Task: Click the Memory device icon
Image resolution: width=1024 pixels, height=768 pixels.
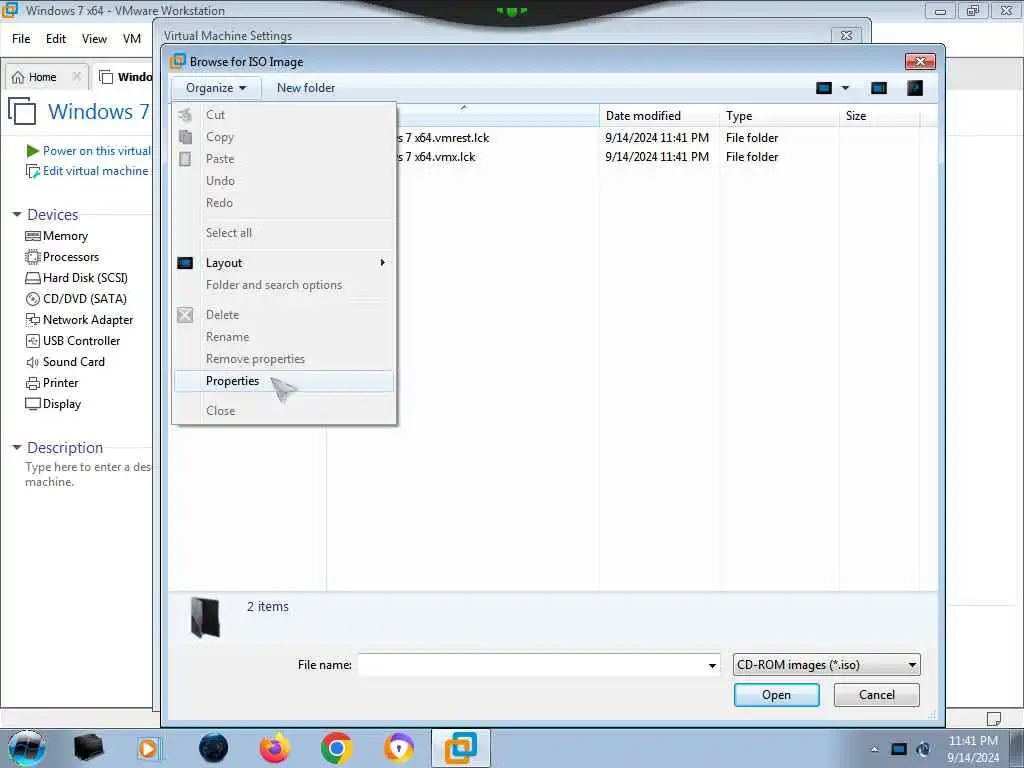Action: [33, 236]
